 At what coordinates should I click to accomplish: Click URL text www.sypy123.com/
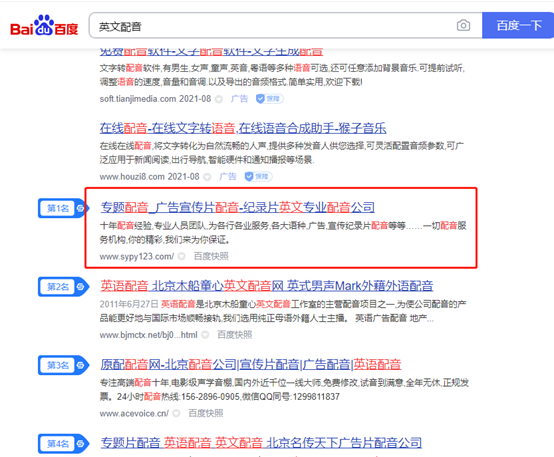(137, 257)
